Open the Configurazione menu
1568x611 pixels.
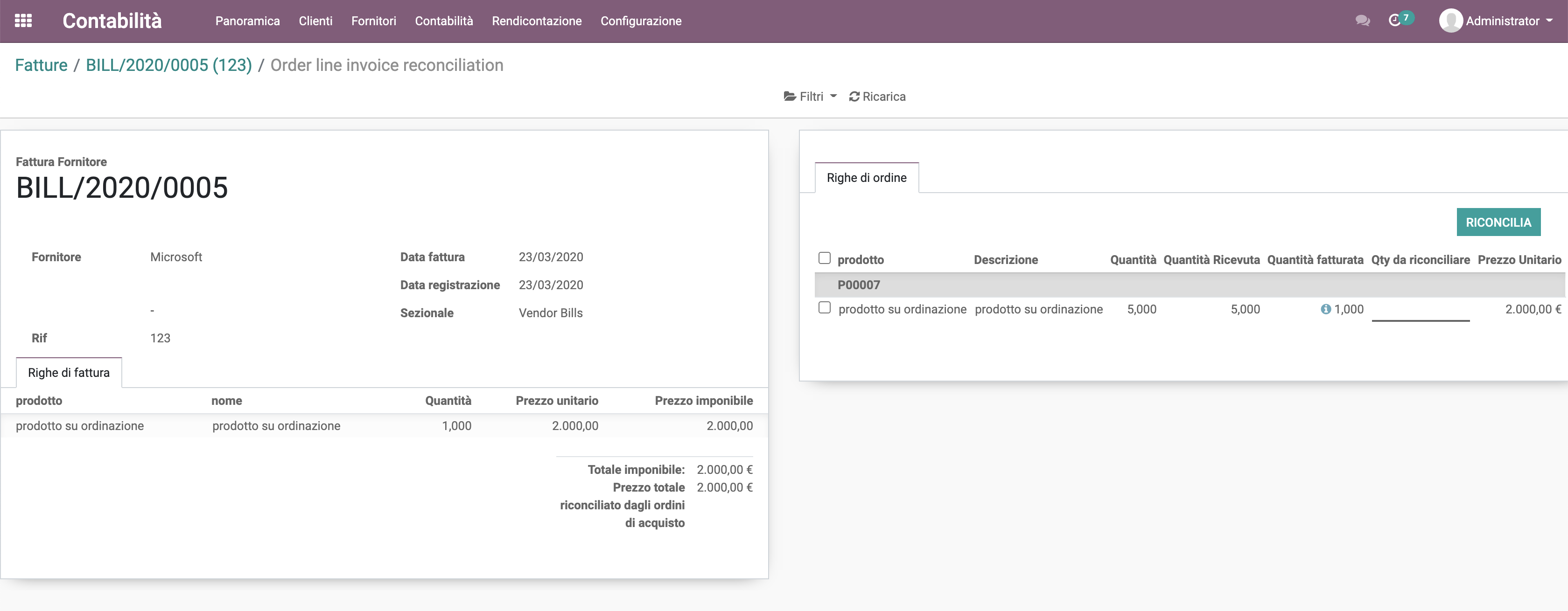(640, 21)
